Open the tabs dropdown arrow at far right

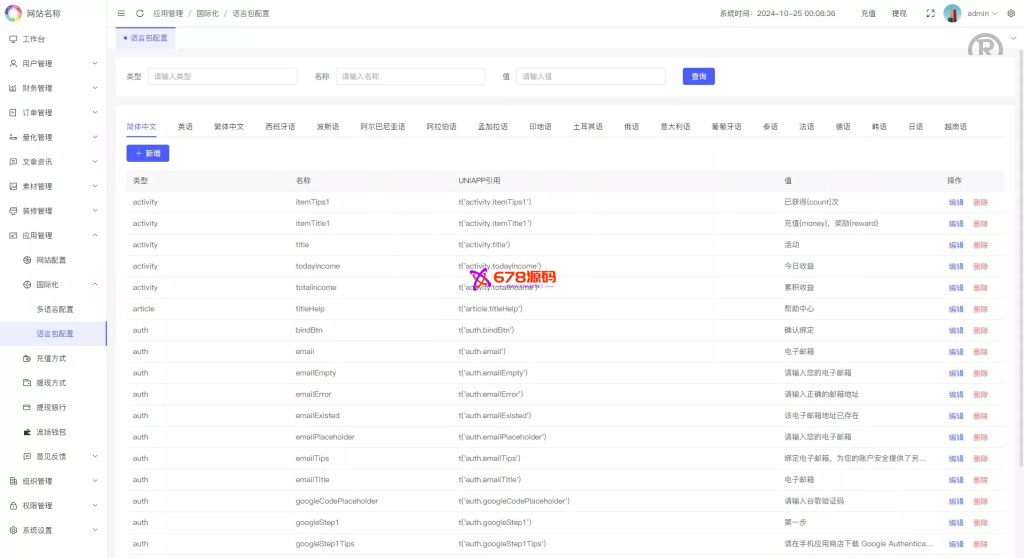(x=1014, y=38)
